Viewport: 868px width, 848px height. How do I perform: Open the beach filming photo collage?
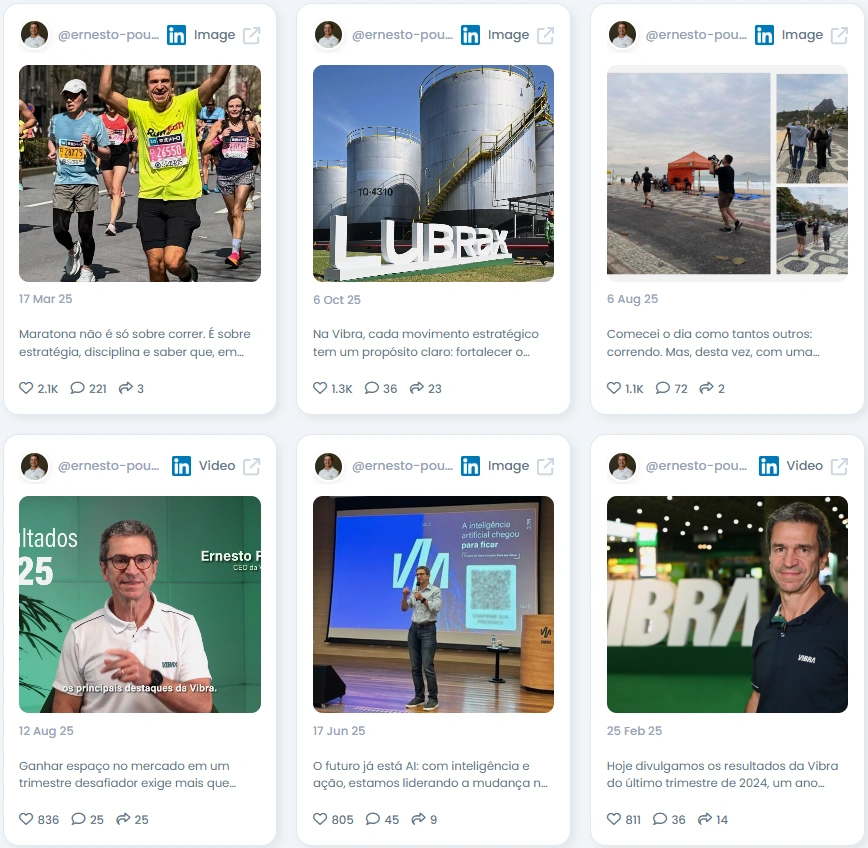(727, 173)
